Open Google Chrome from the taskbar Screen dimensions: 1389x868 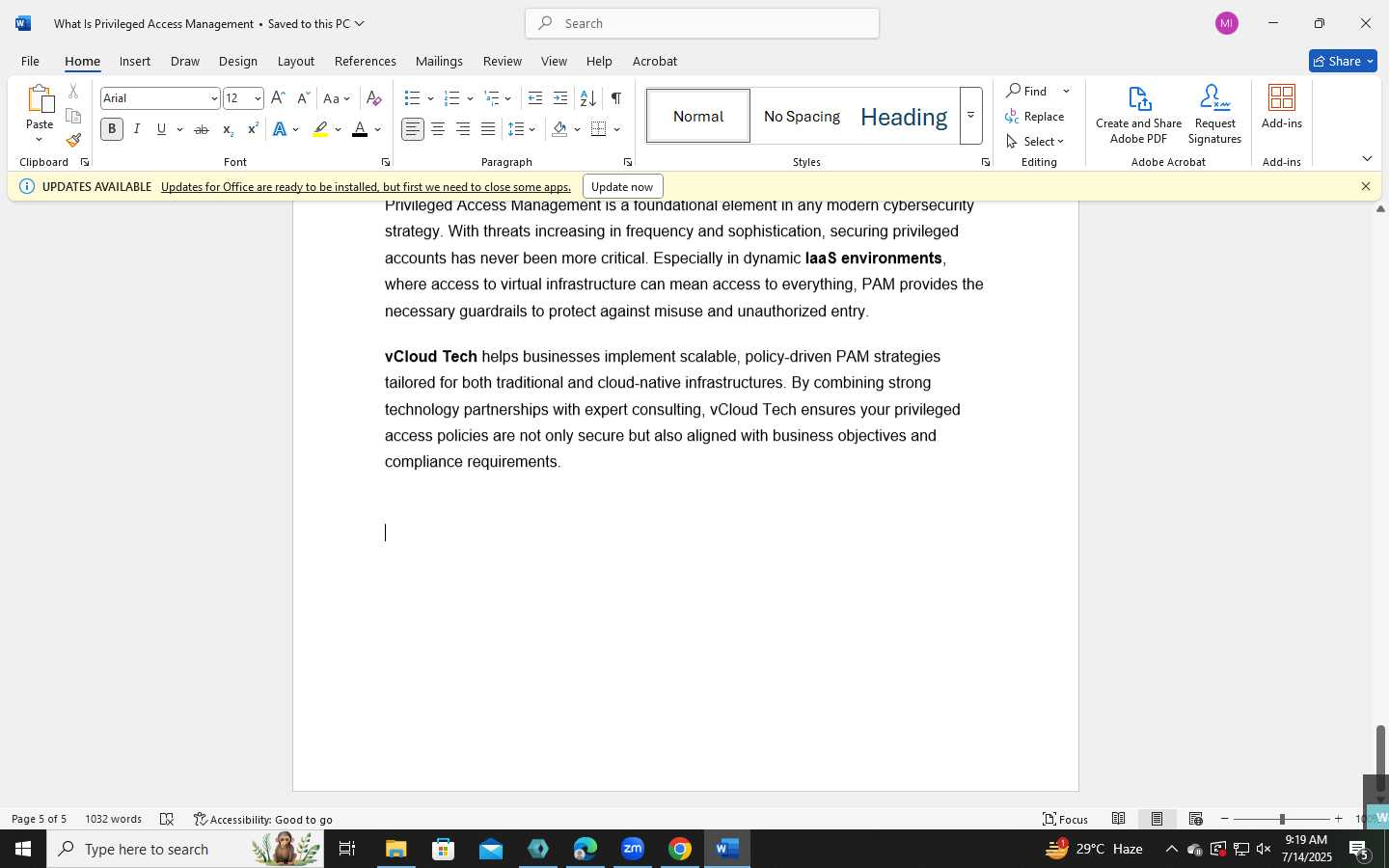click(x=680, y=849)
